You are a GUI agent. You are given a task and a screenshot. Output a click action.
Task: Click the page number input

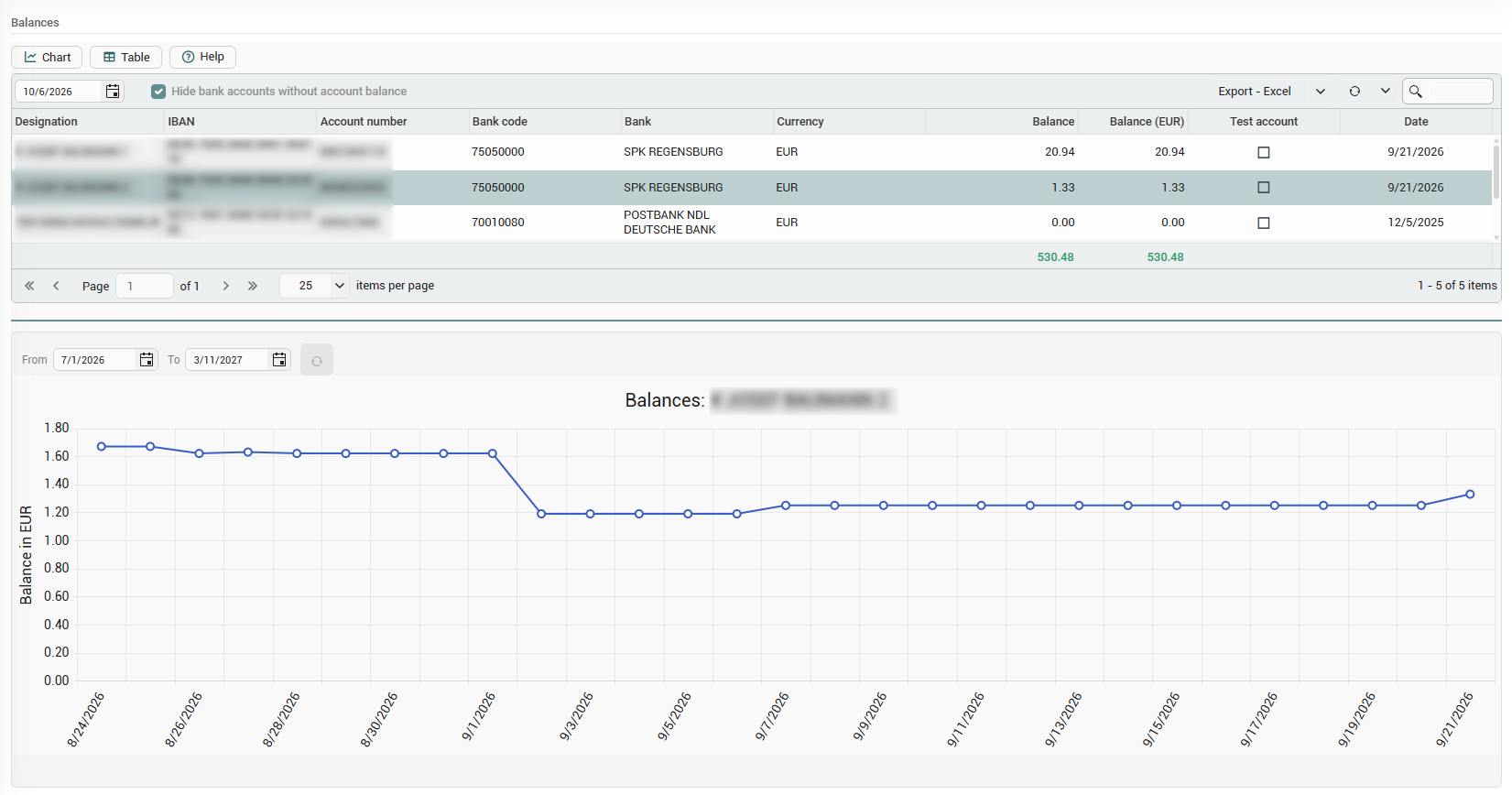(x=145, y=286)
